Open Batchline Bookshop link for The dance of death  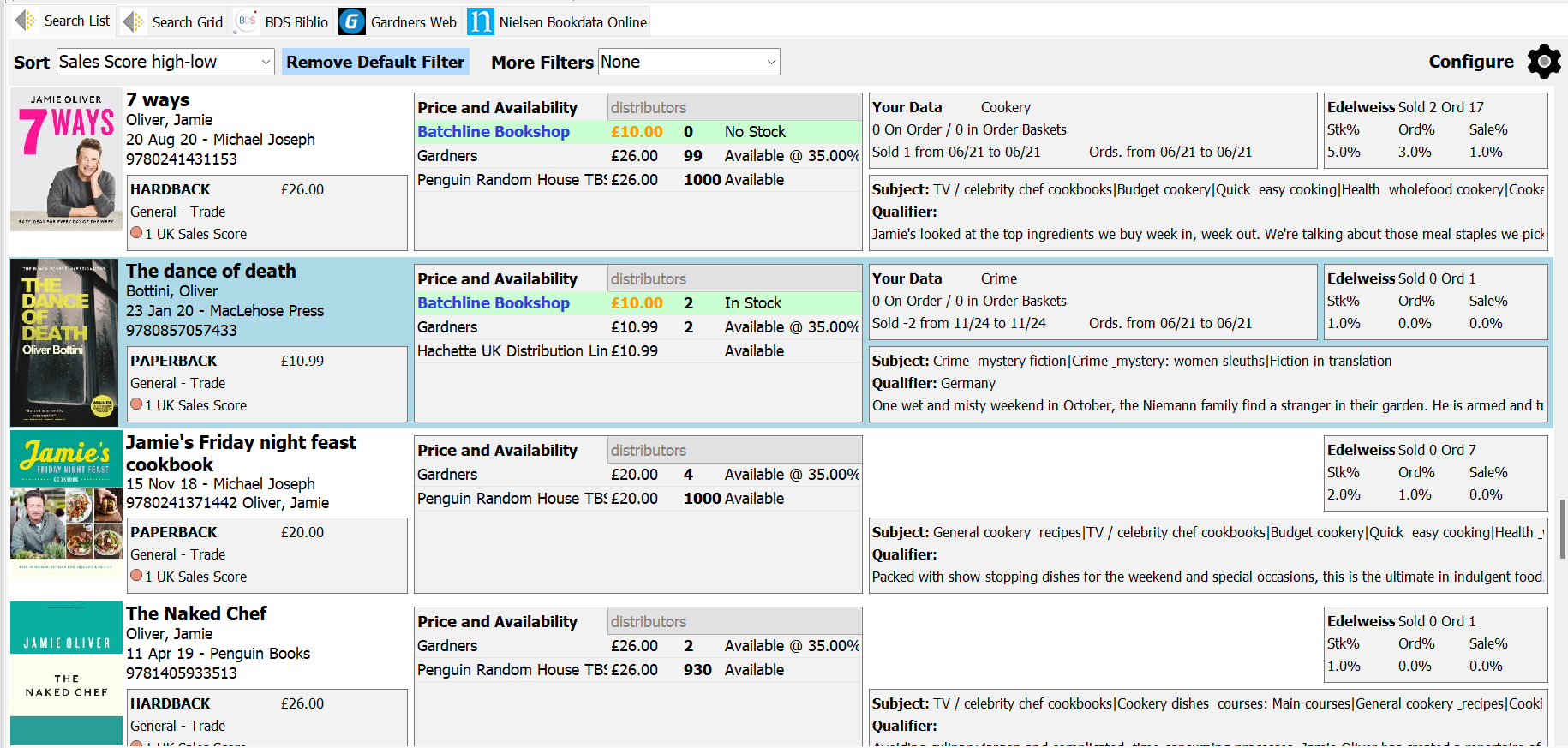(494, 303)
